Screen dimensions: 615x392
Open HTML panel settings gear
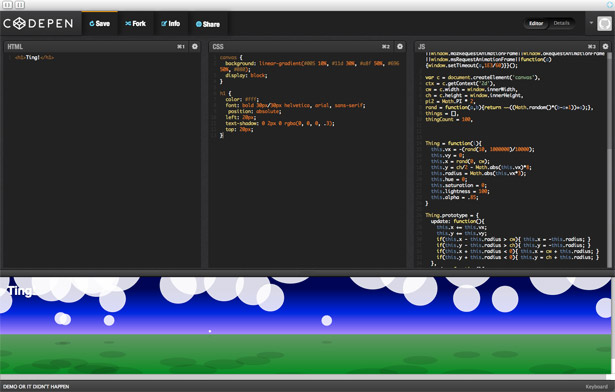coord(195,47)
